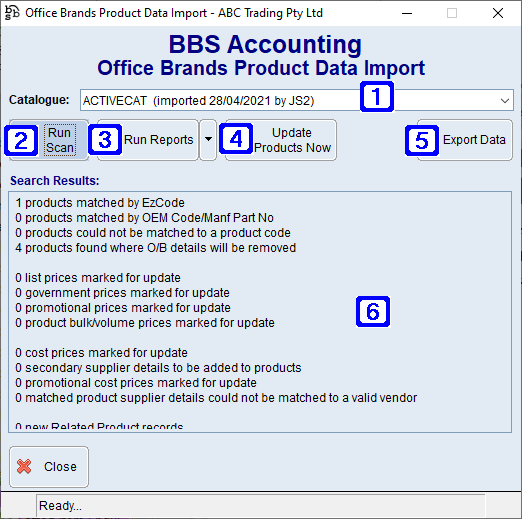Select the '1 products matched by EzCode' line
522x519 pixels.
100,203
